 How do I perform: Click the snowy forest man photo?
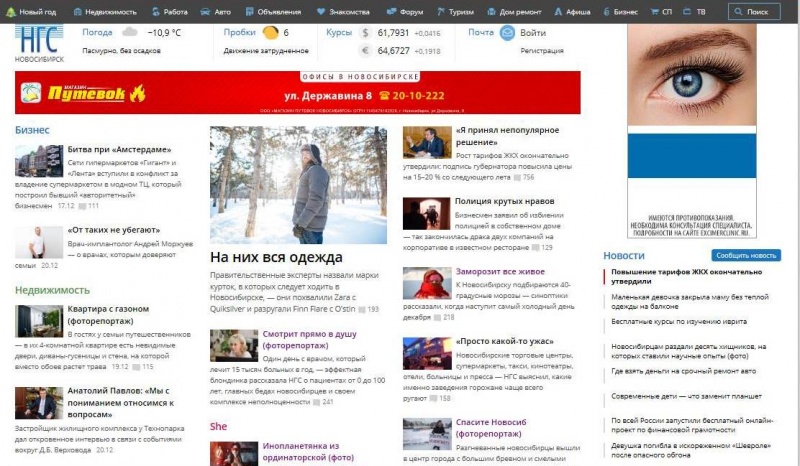(x=298, y=185)
